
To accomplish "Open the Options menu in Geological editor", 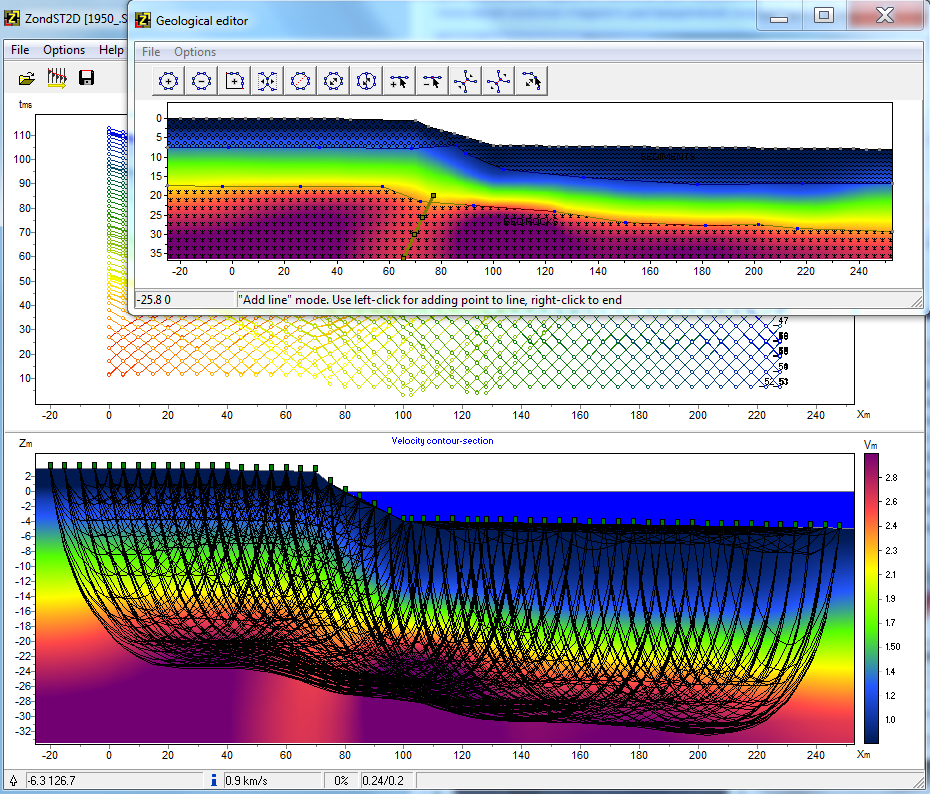I will pos(195,52).
